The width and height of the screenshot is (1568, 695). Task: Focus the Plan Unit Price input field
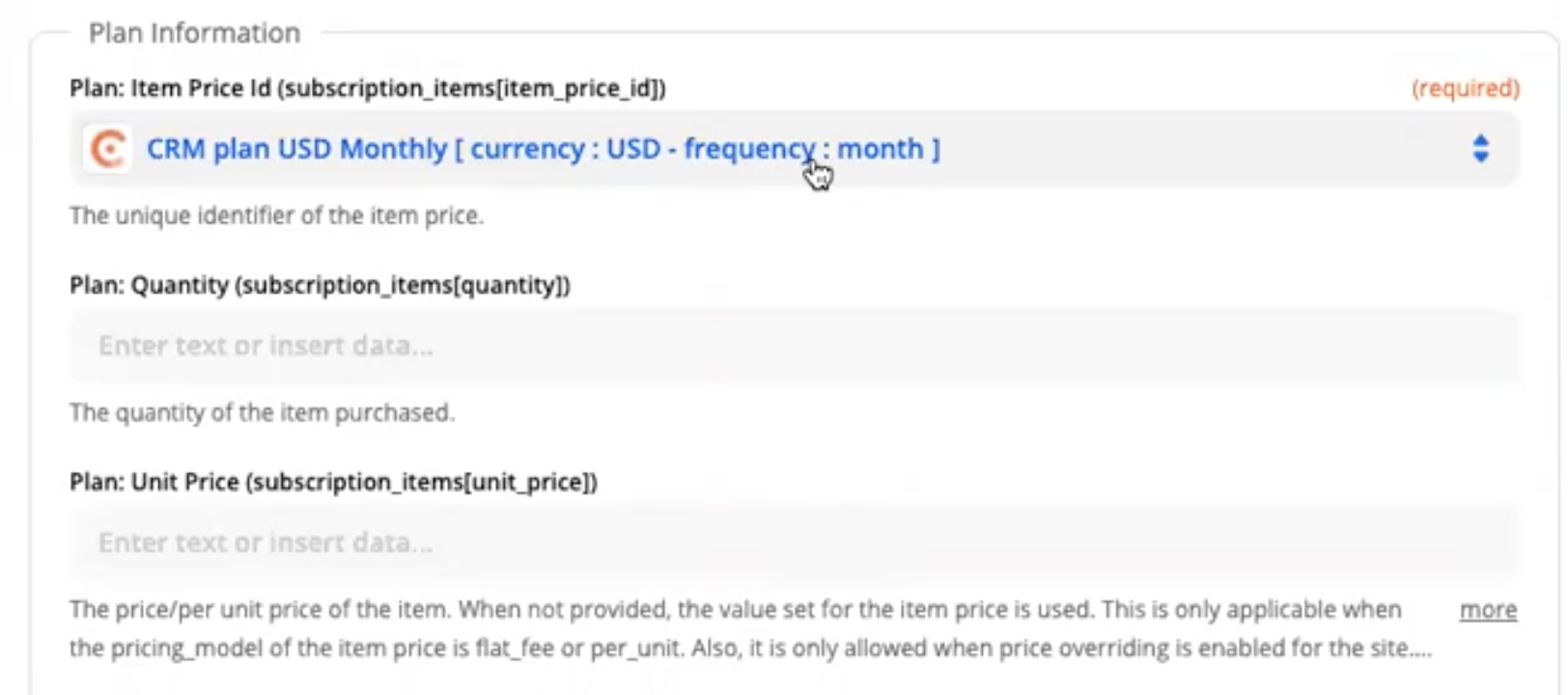click(x=792, y=542)
